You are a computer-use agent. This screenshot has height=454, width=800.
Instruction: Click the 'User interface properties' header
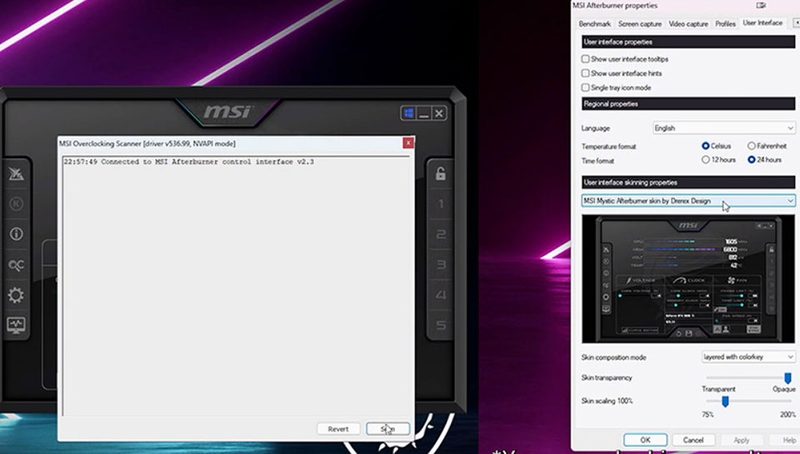(688, 42)
